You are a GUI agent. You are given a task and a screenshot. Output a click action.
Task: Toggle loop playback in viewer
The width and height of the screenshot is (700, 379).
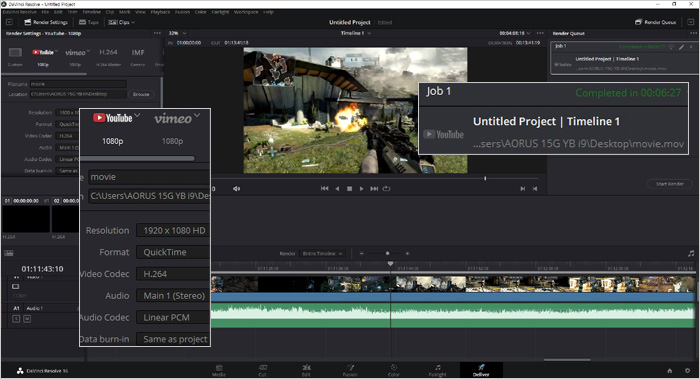387,189
